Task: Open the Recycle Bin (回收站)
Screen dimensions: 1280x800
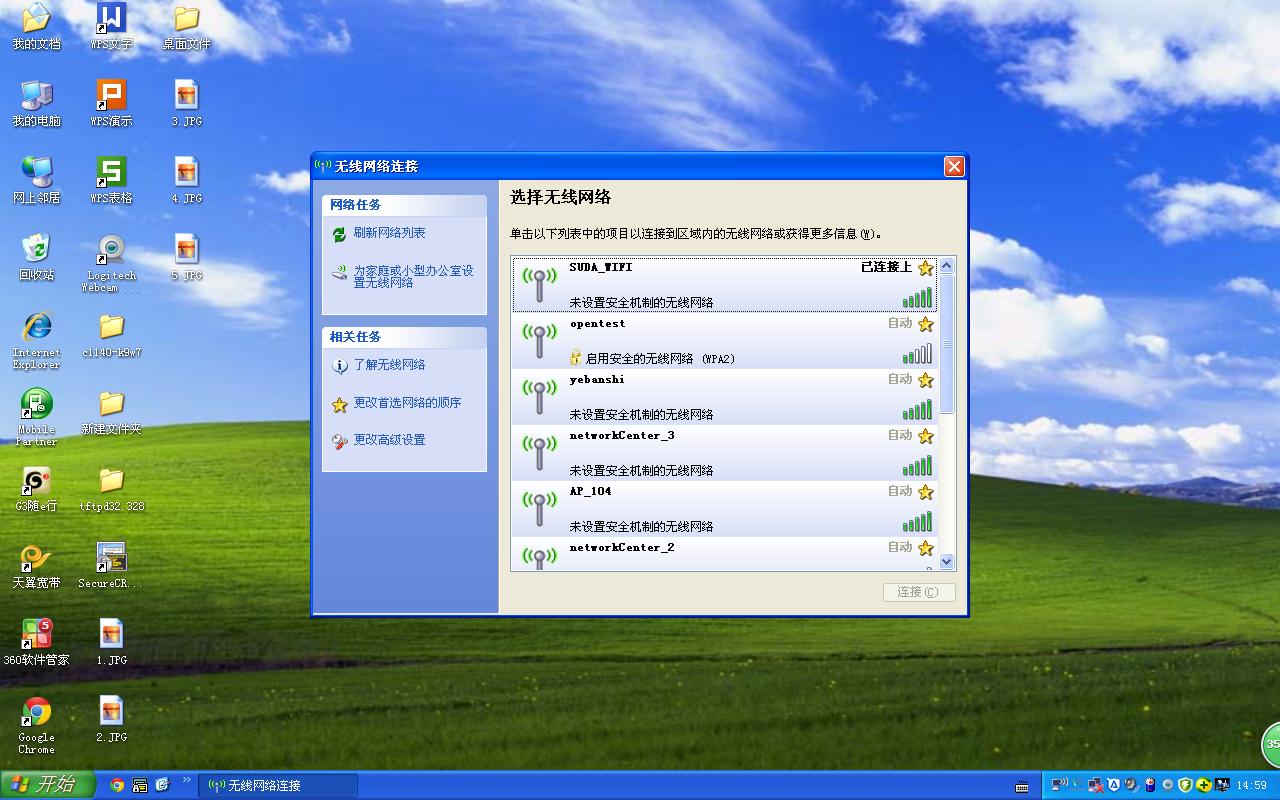Action: [x=37, y=250]
